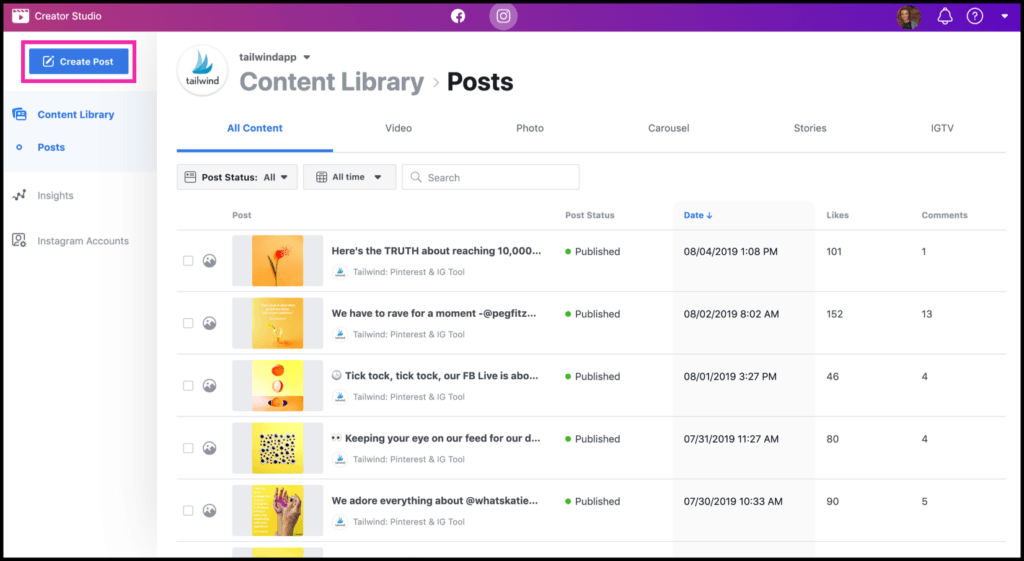This screenshot has height=561, width=1024.
Task: Open the help question mark icon
Action: (x=975, y=16)
